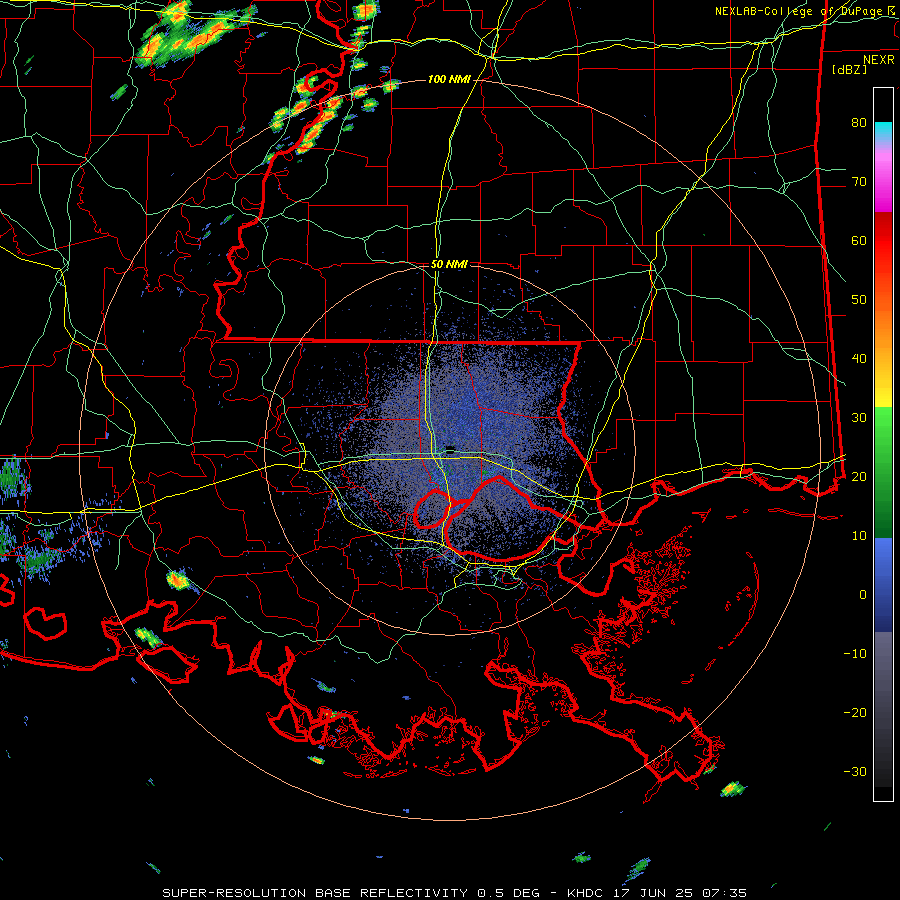Click the 0 dBZ legend value

point(863,595)
